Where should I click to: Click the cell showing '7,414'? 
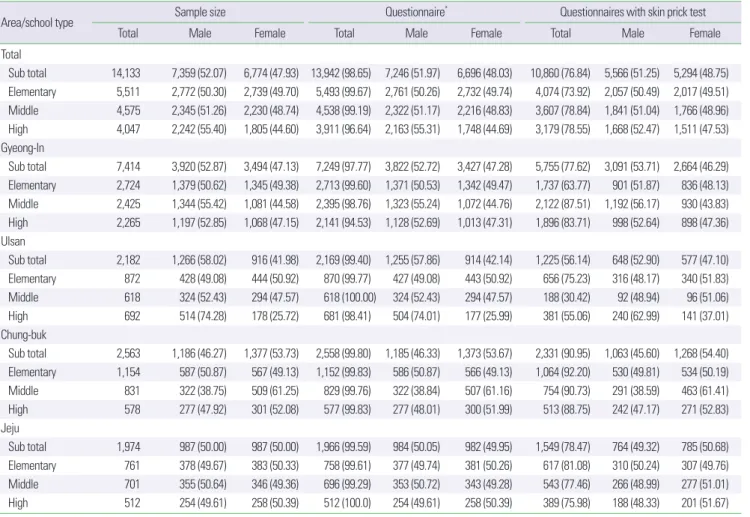pyautogui.click(x=128, y=166)
